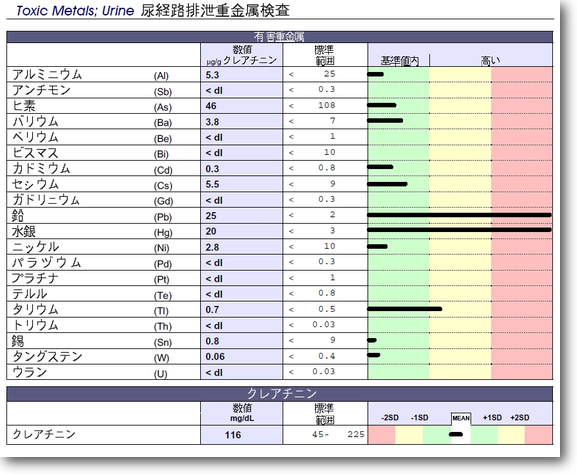Click the 有害重金属 section header

(x=279, y=37)
